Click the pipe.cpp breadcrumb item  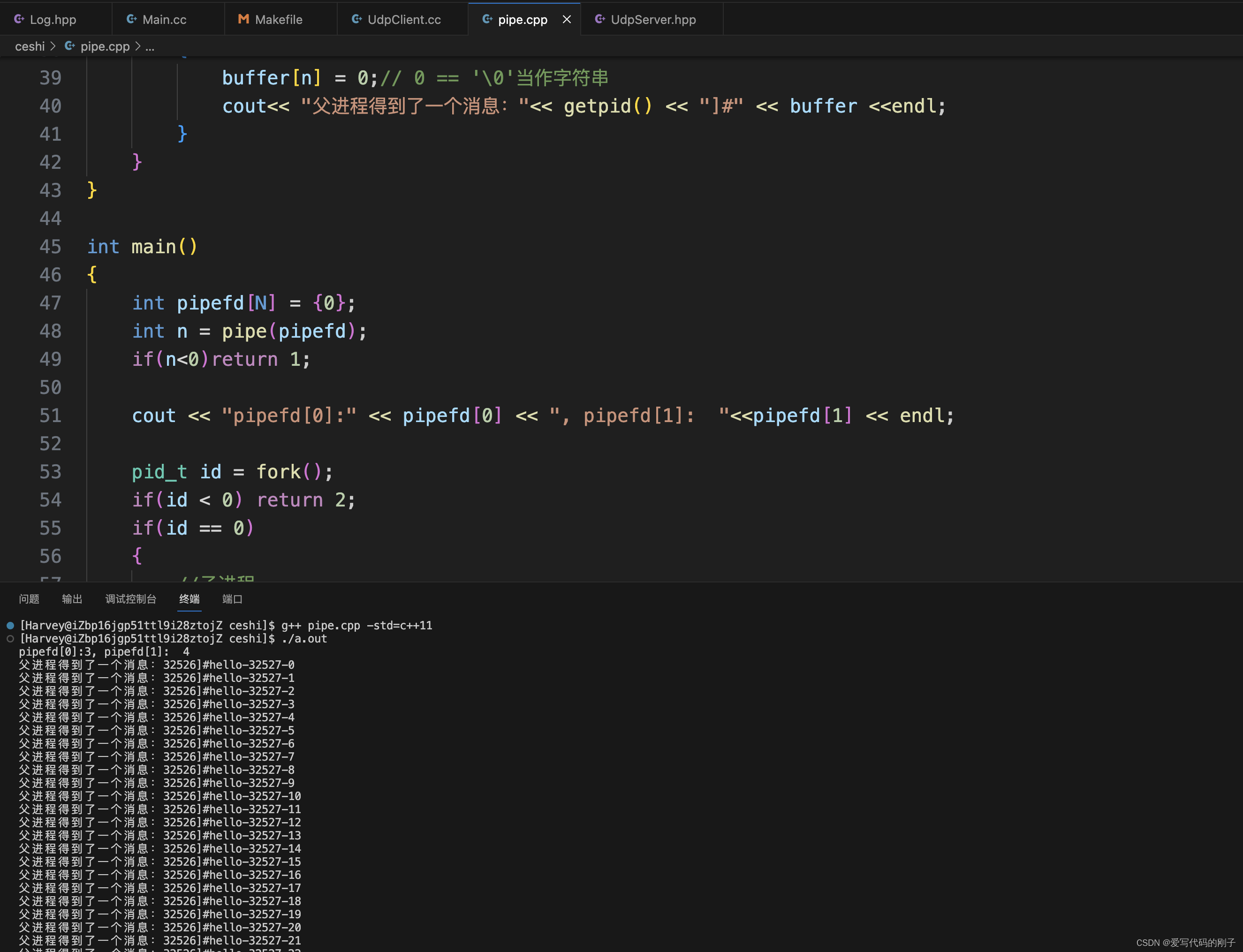(x=105, y=46)
